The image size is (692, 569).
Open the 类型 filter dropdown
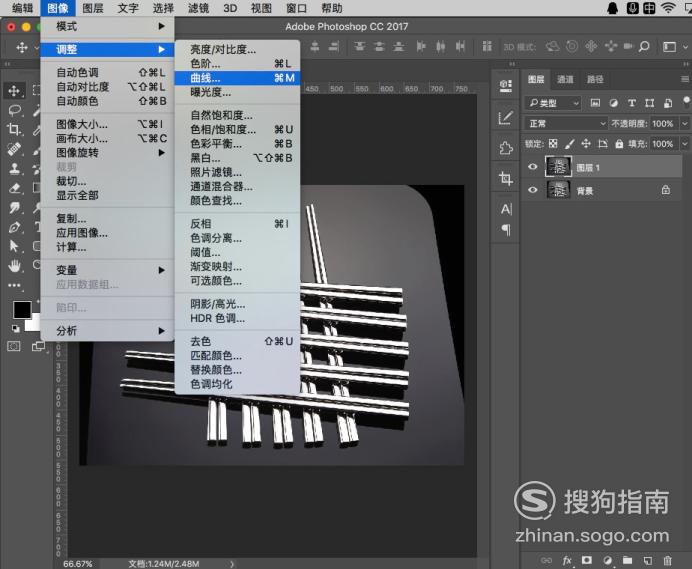point(553,103)
